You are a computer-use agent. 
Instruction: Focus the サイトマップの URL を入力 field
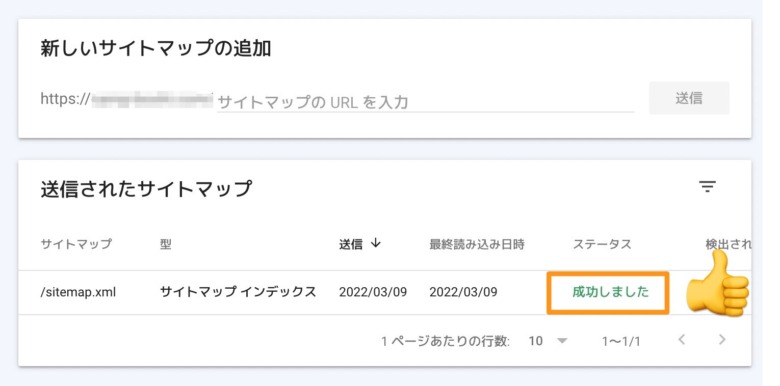425,102
